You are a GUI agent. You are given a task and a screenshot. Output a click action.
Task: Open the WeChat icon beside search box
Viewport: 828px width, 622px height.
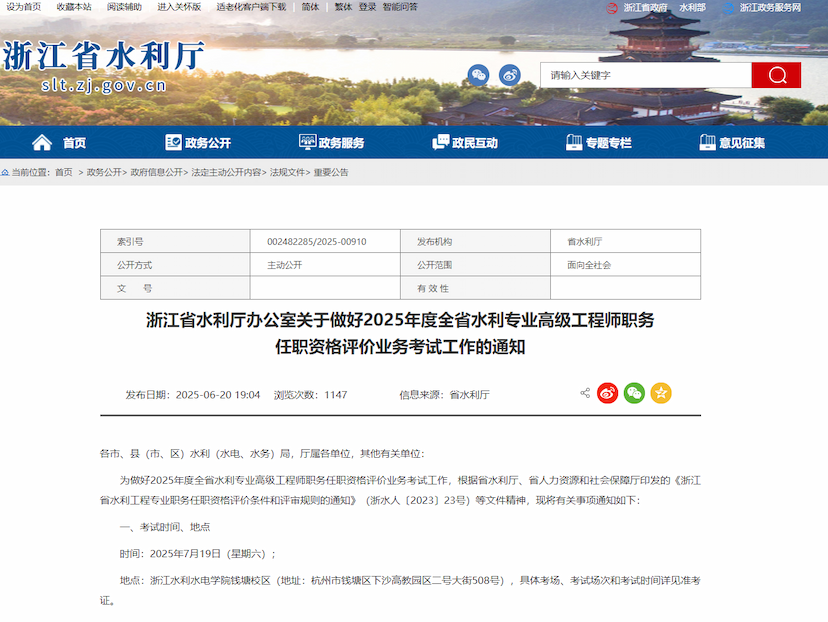point(479,75)
